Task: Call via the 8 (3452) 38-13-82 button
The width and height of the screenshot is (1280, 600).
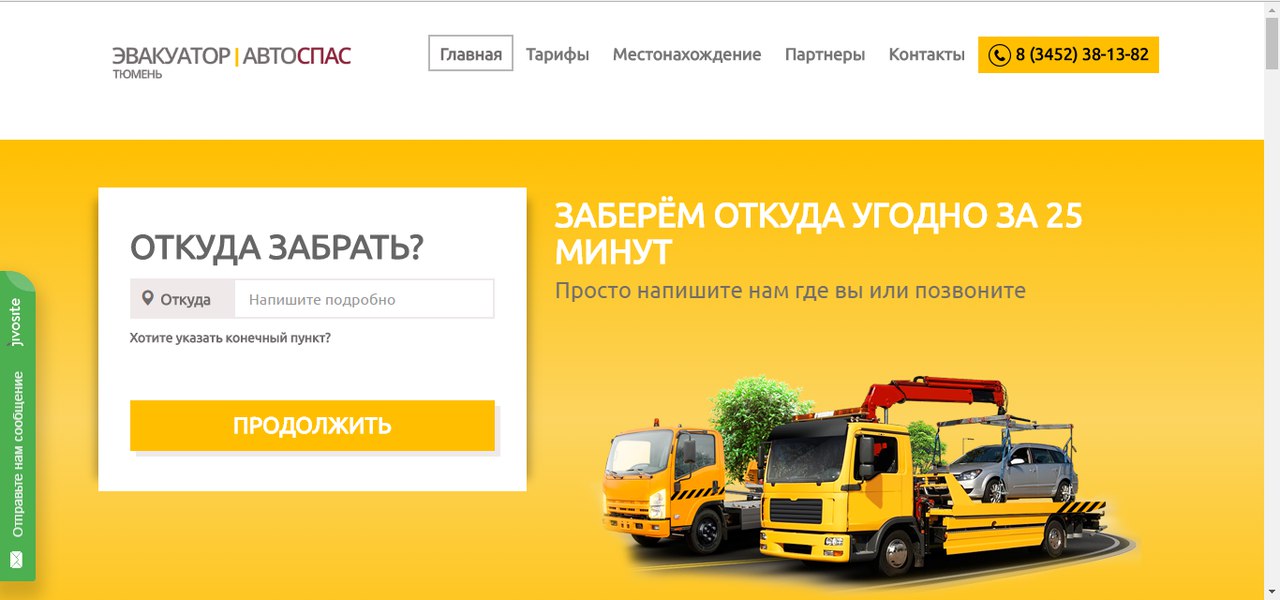Action: pos(1068,55)
